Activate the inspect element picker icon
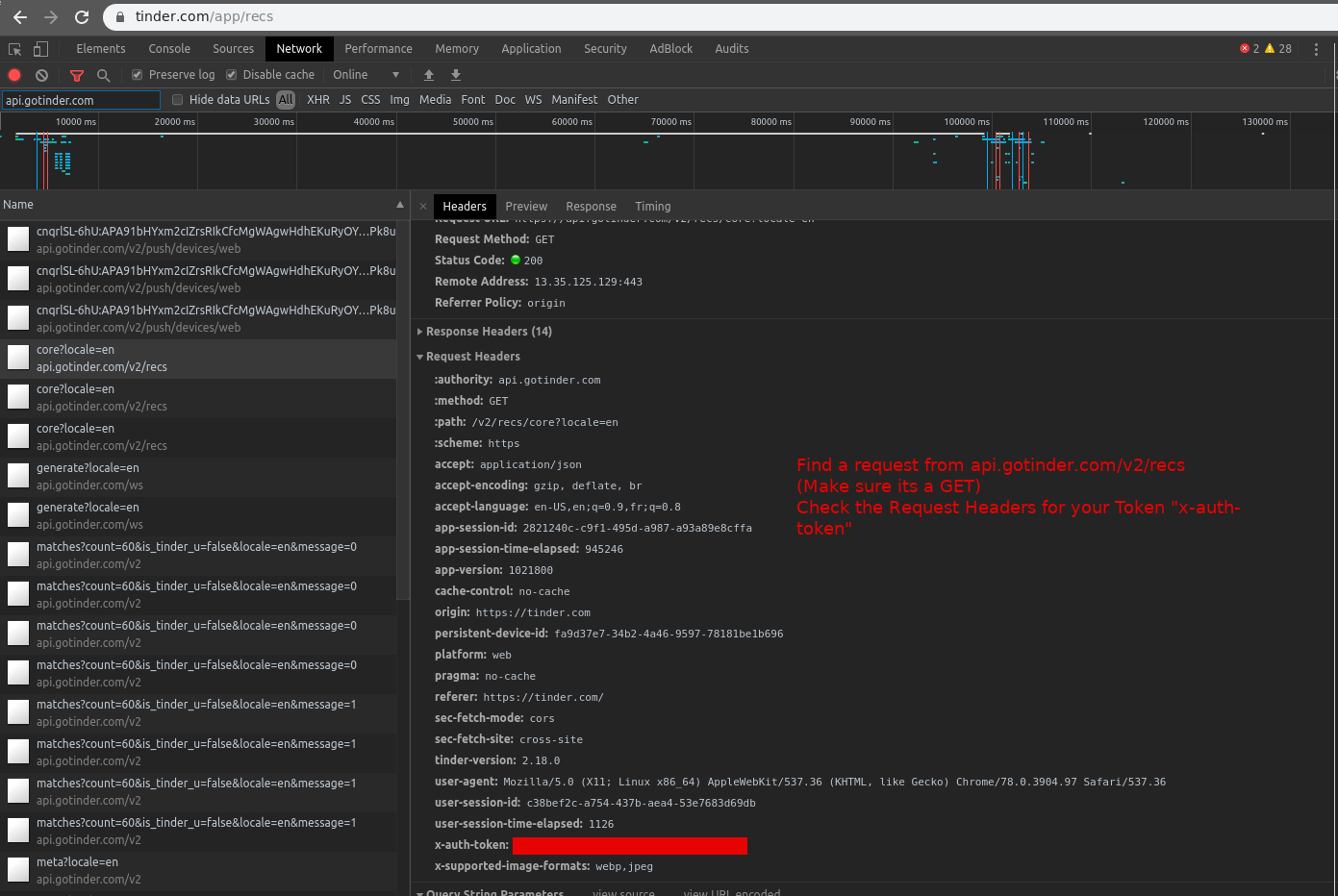 tap(15, 49)
